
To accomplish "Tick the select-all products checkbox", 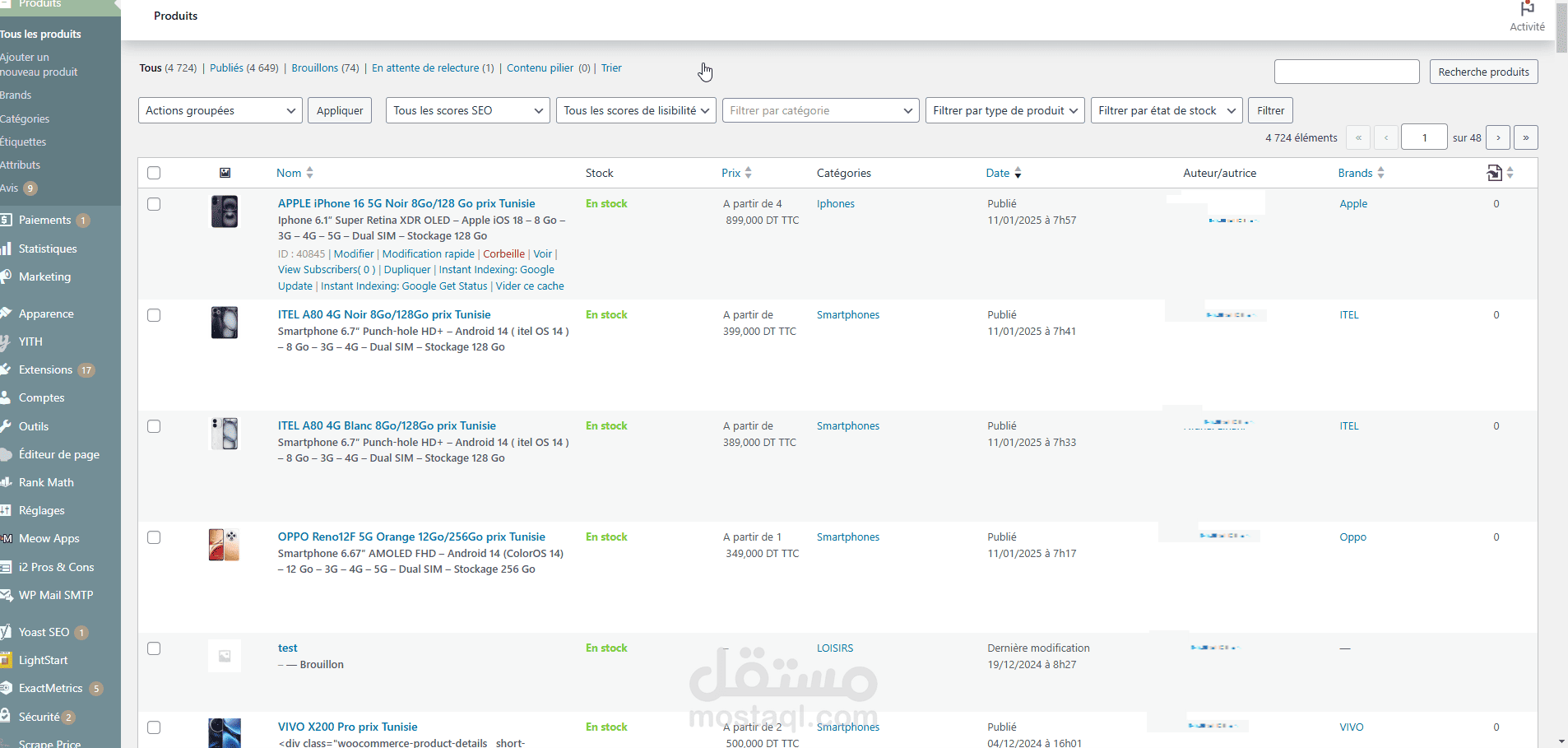I will tap(154, 173).
